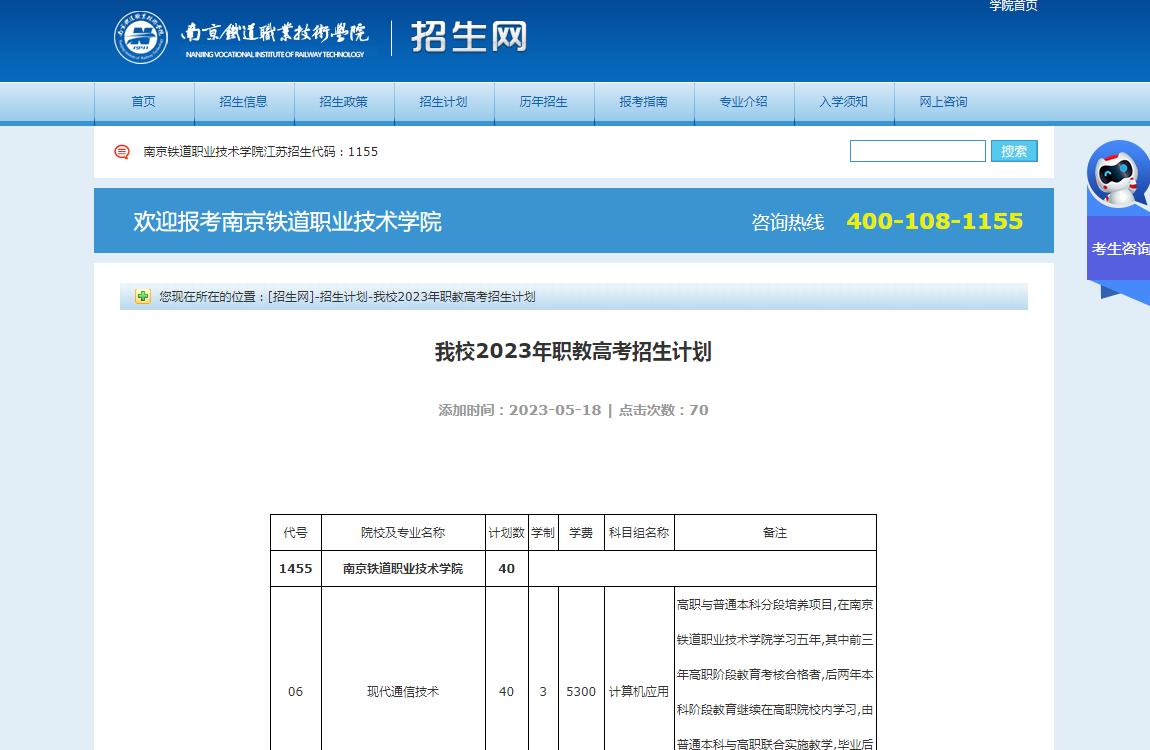Open the 报考指南 nav menu
1150x750 pixels.
(644, 102)
